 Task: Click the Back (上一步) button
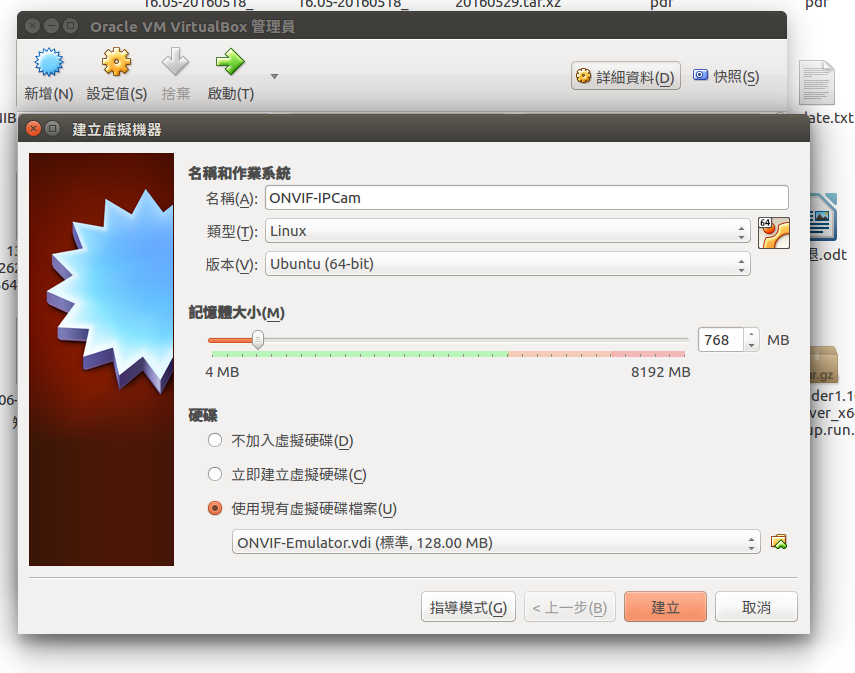tap(570, 607)
